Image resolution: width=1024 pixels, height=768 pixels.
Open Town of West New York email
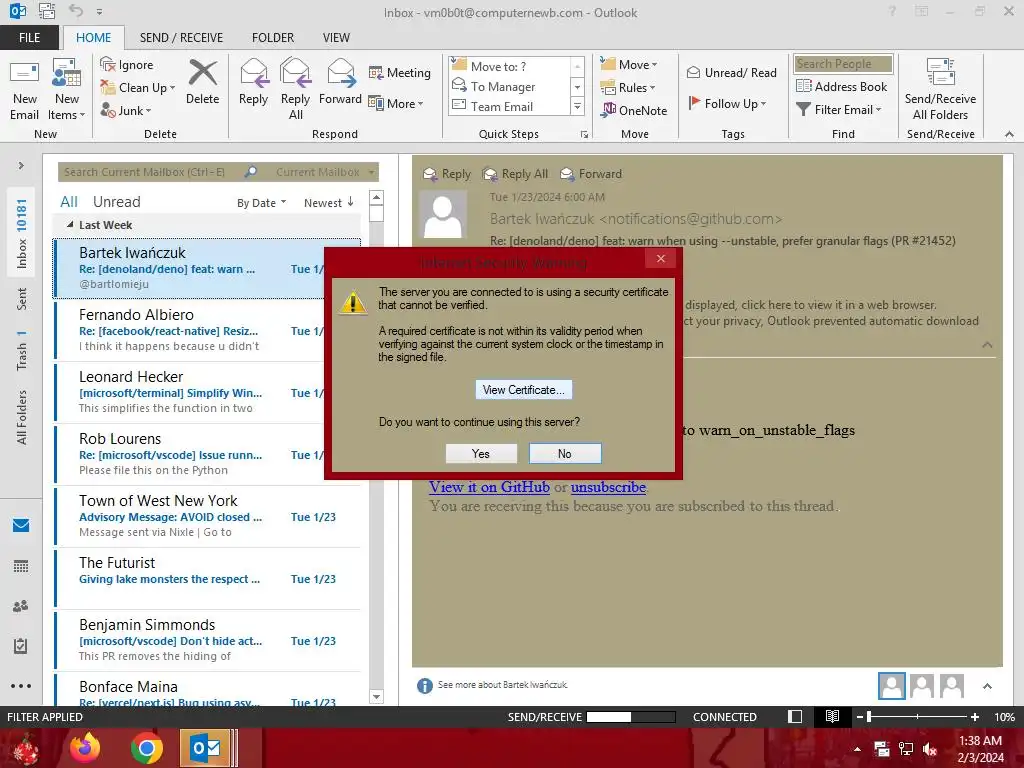(208, 516)
